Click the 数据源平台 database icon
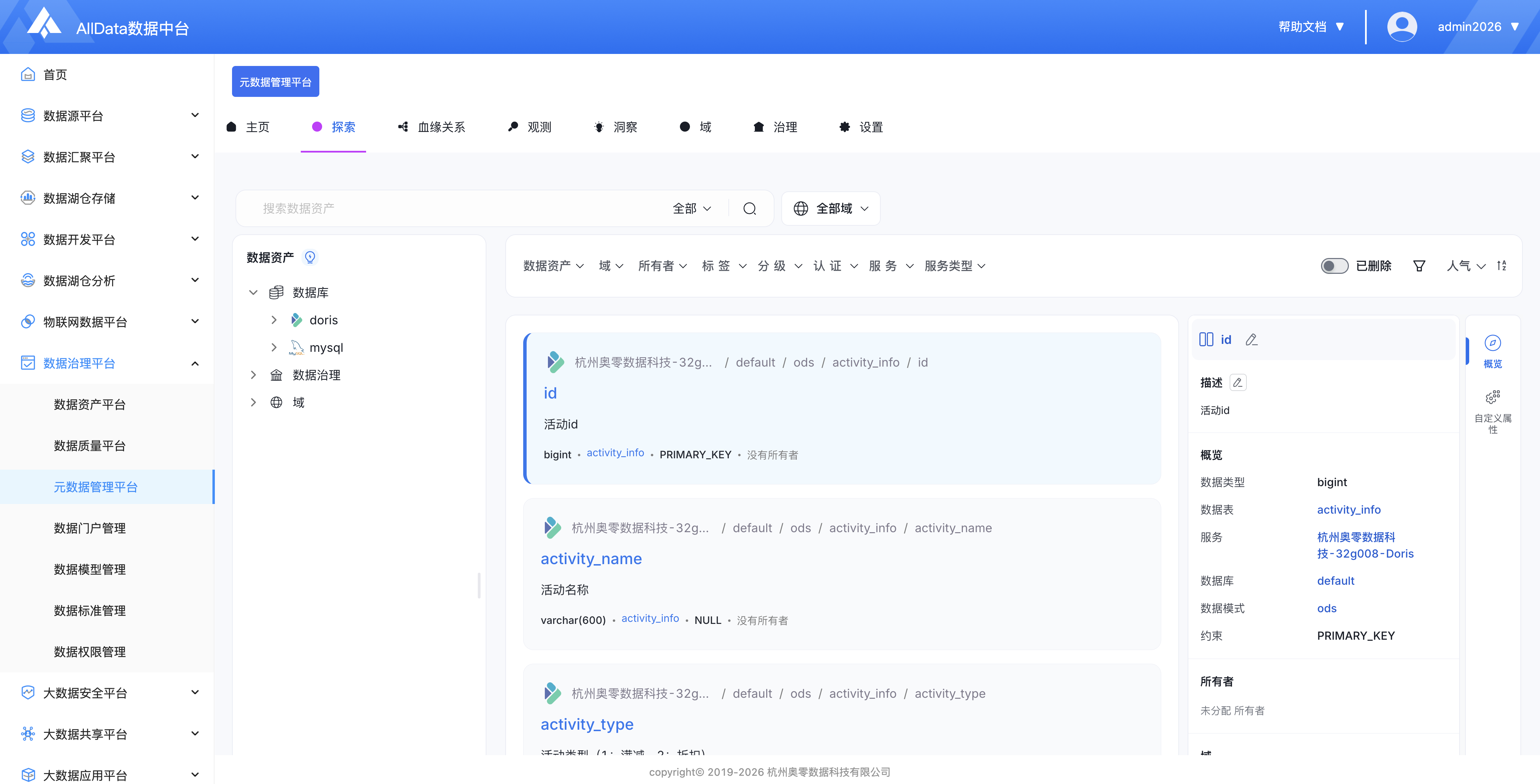This screenshot has height=784, width=1540. (x=27, y=115)
